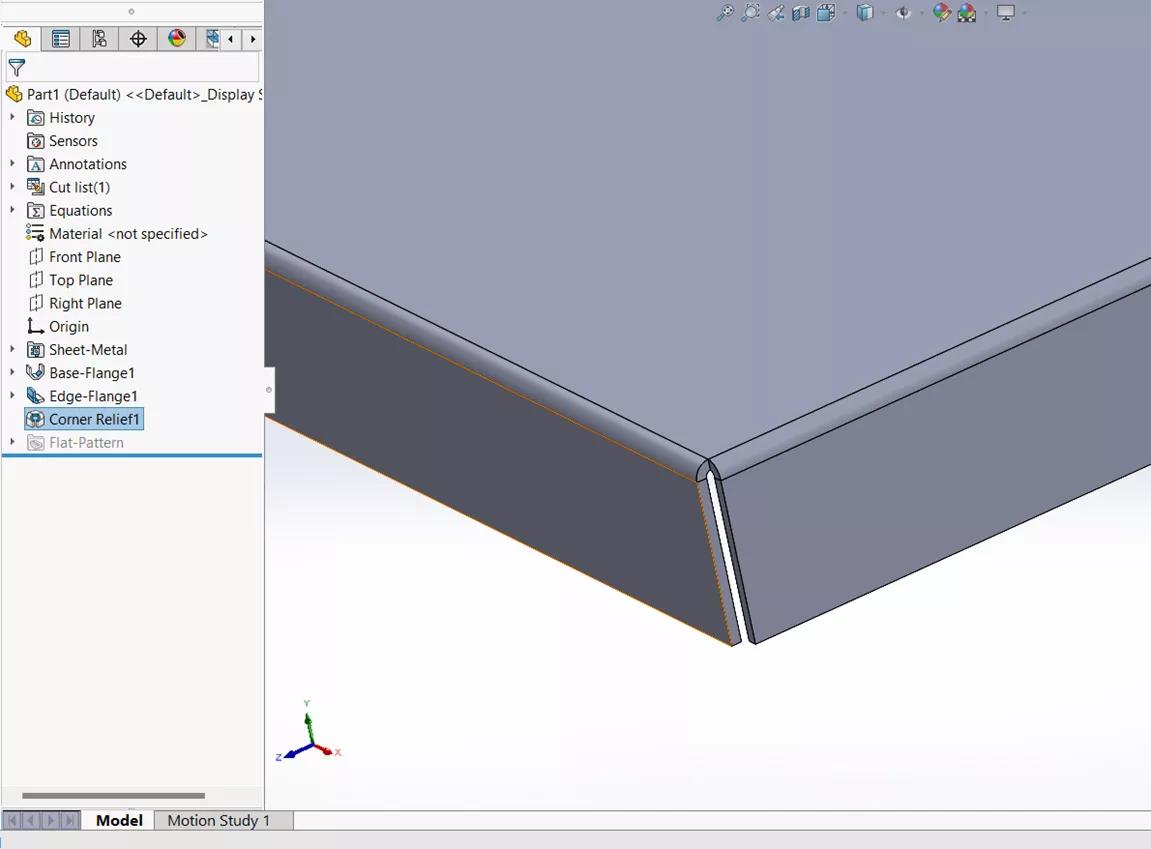Expand the Edge-Flange1 feature
This screenshot has height=849, width=1151.
pos(12,396)
